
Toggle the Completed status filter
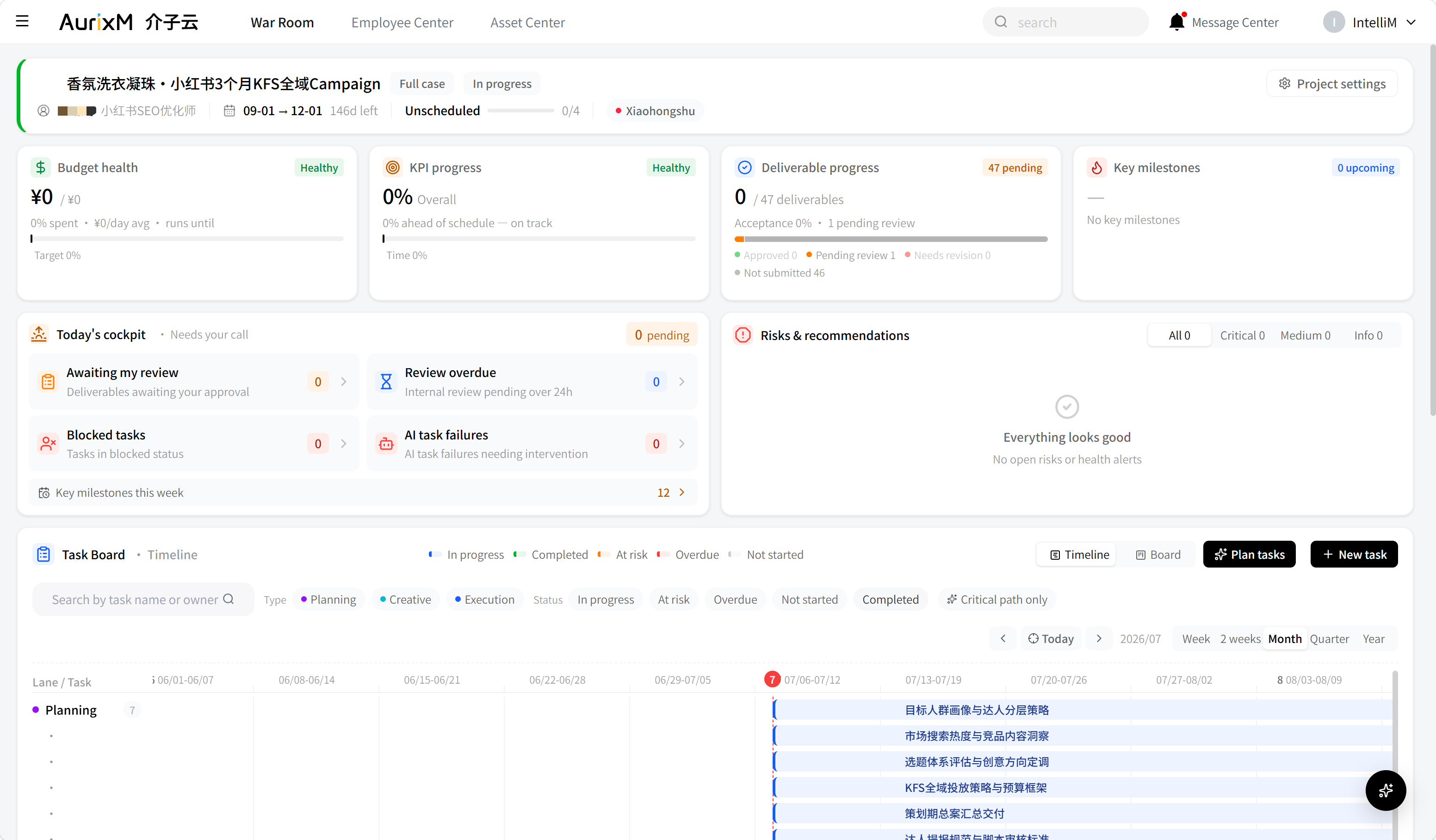point(890,599)
